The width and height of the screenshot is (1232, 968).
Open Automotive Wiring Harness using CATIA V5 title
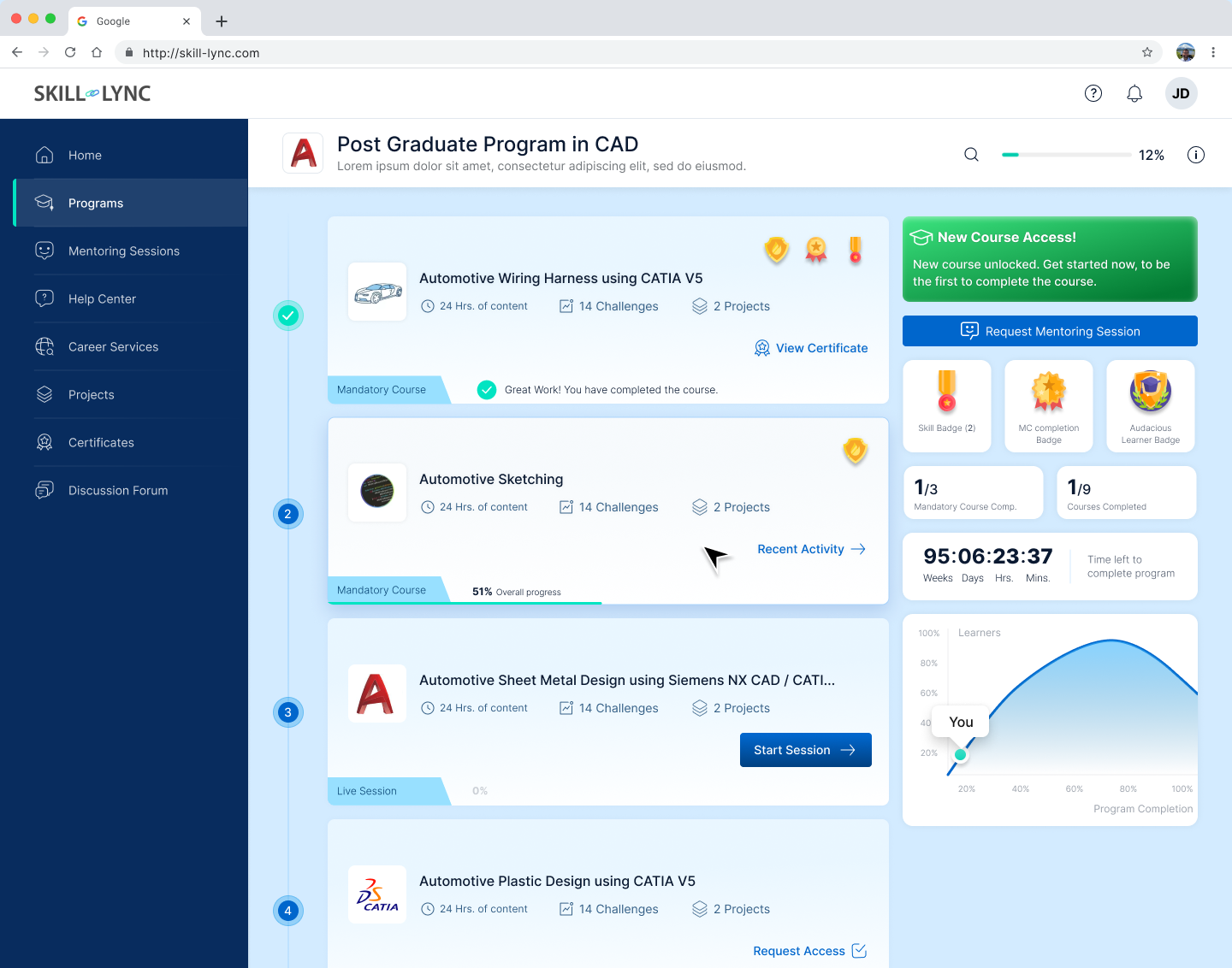(561, 278)
